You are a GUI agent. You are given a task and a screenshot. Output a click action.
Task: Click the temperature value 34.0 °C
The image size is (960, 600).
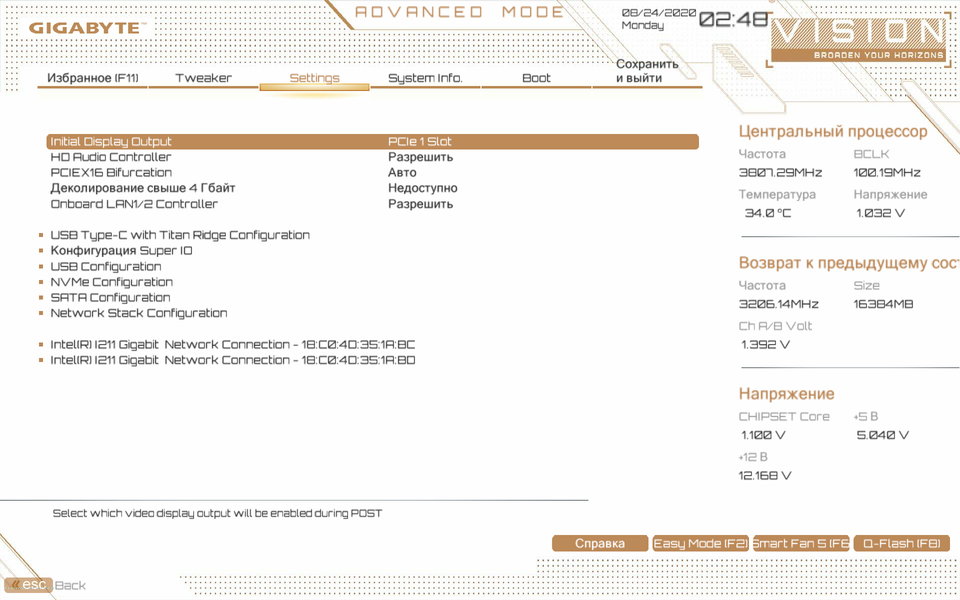pos(768,213)
